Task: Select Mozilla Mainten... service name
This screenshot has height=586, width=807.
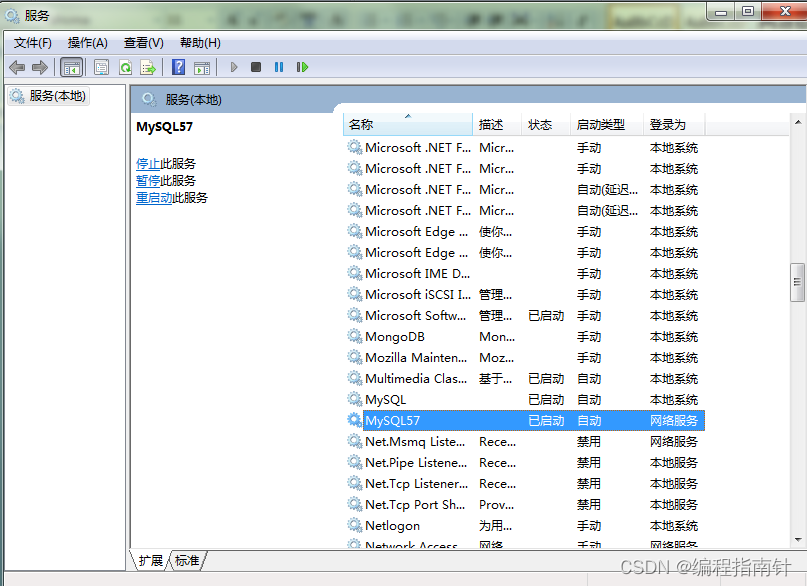Action: click(416, 357)
